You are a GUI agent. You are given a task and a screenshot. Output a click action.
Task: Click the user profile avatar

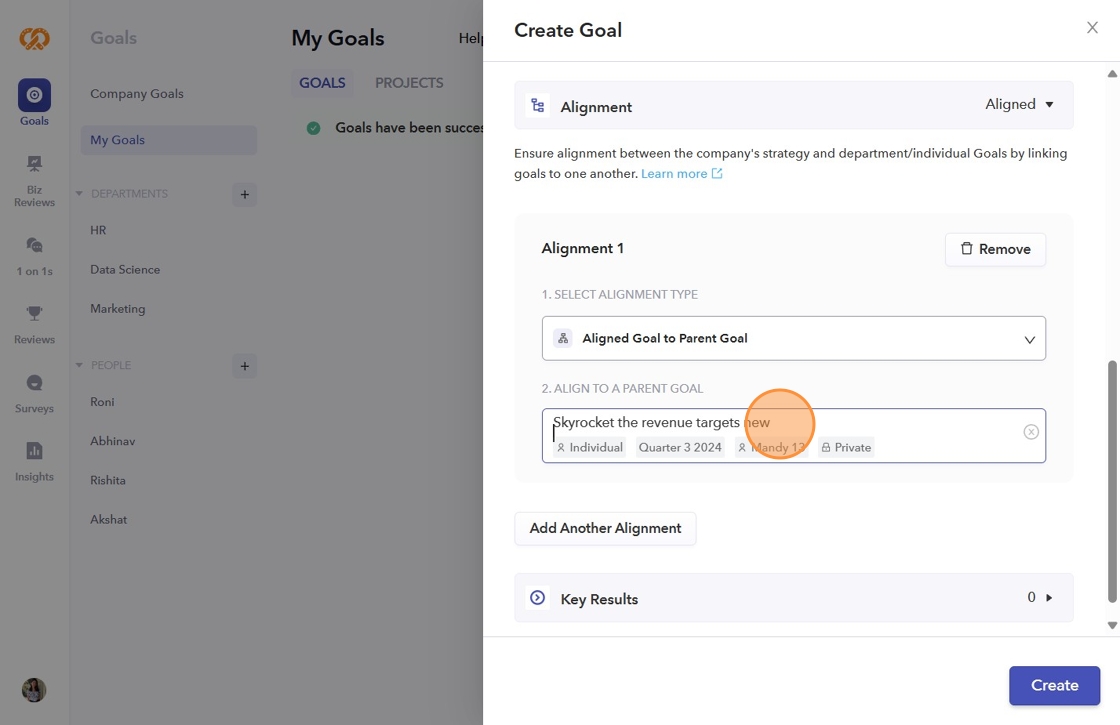pos(34,690)
